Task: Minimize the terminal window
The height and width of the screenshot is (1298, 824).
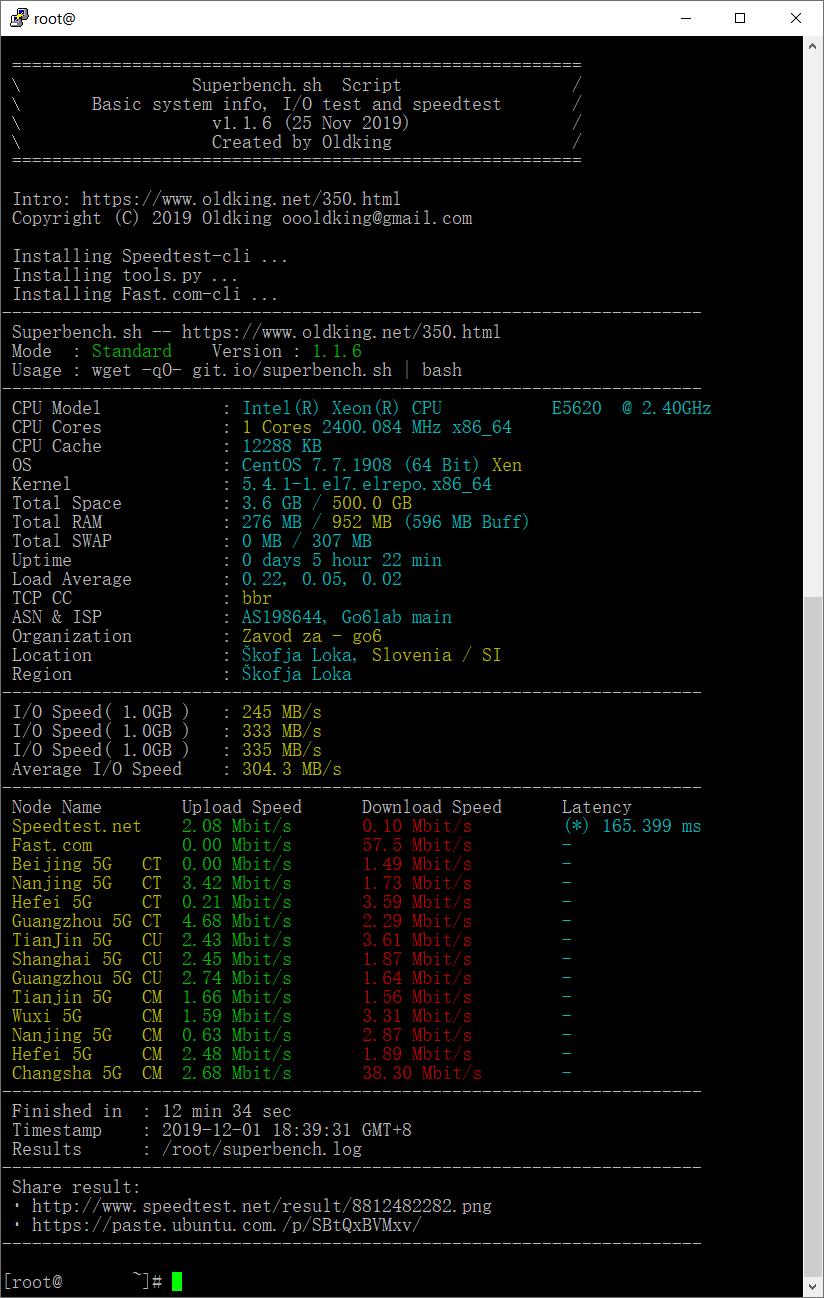Action: pos(685,18)
